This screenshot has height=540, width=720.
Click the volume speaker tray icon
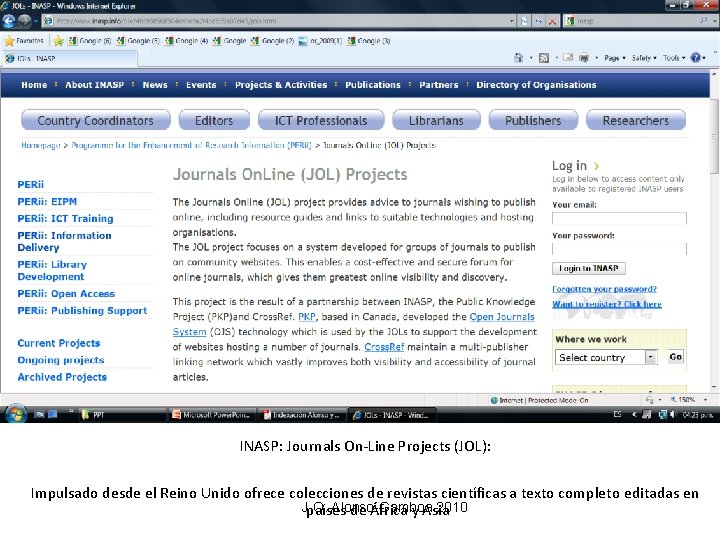674,415
